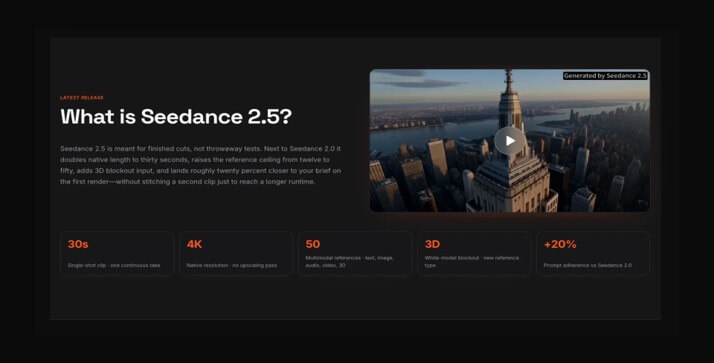Select the 'What is Seedance 2.5?' heading

[176, 117]
